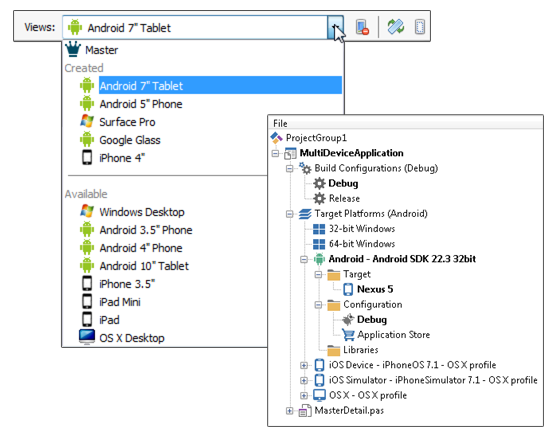Screen dimensions: 558x438
Task: Expand the MasterDetail.pas node
Action: point(290,411)
